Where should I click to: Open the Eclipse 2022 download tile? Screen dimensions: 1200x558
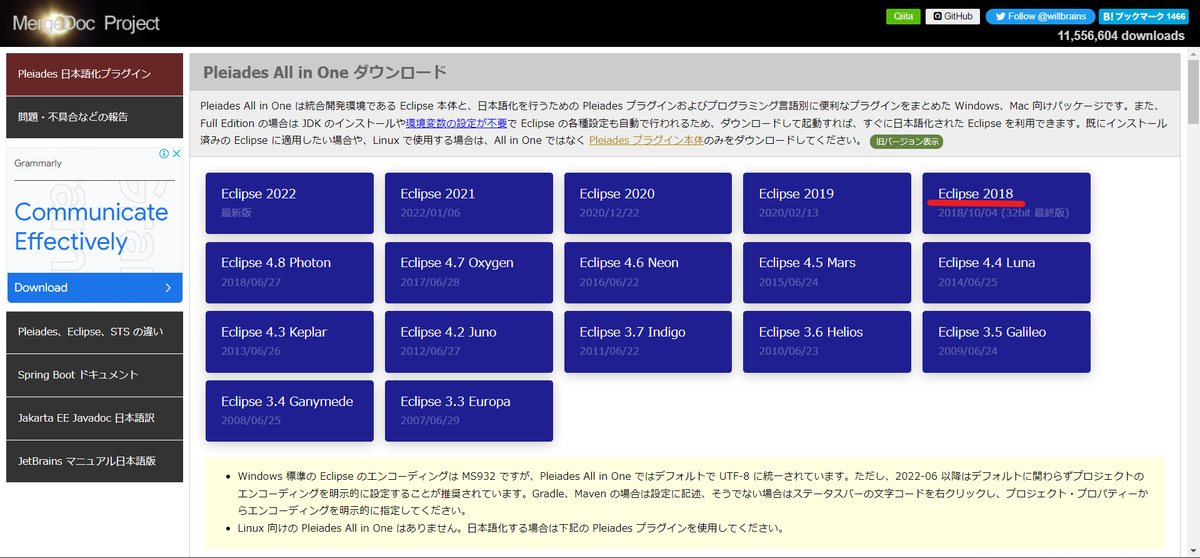tap(290, 203)
